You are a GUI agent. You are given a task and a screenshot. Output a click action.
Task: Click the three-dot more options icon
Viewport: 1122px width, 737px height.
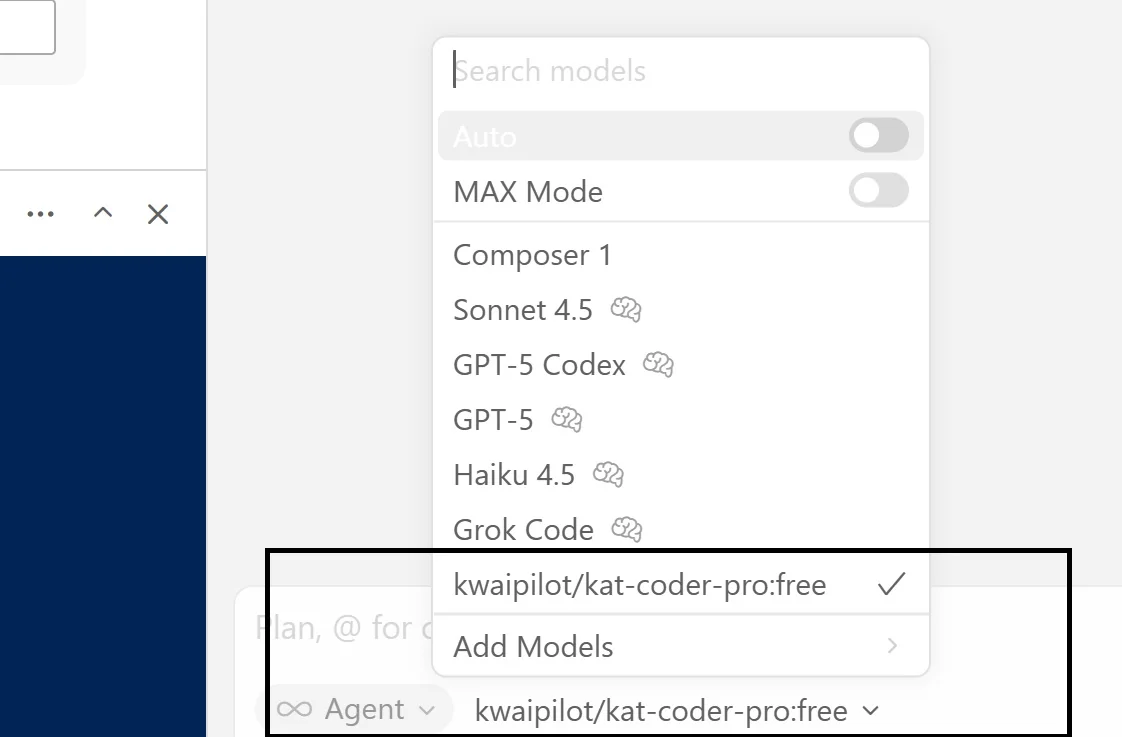coord(41,214)
